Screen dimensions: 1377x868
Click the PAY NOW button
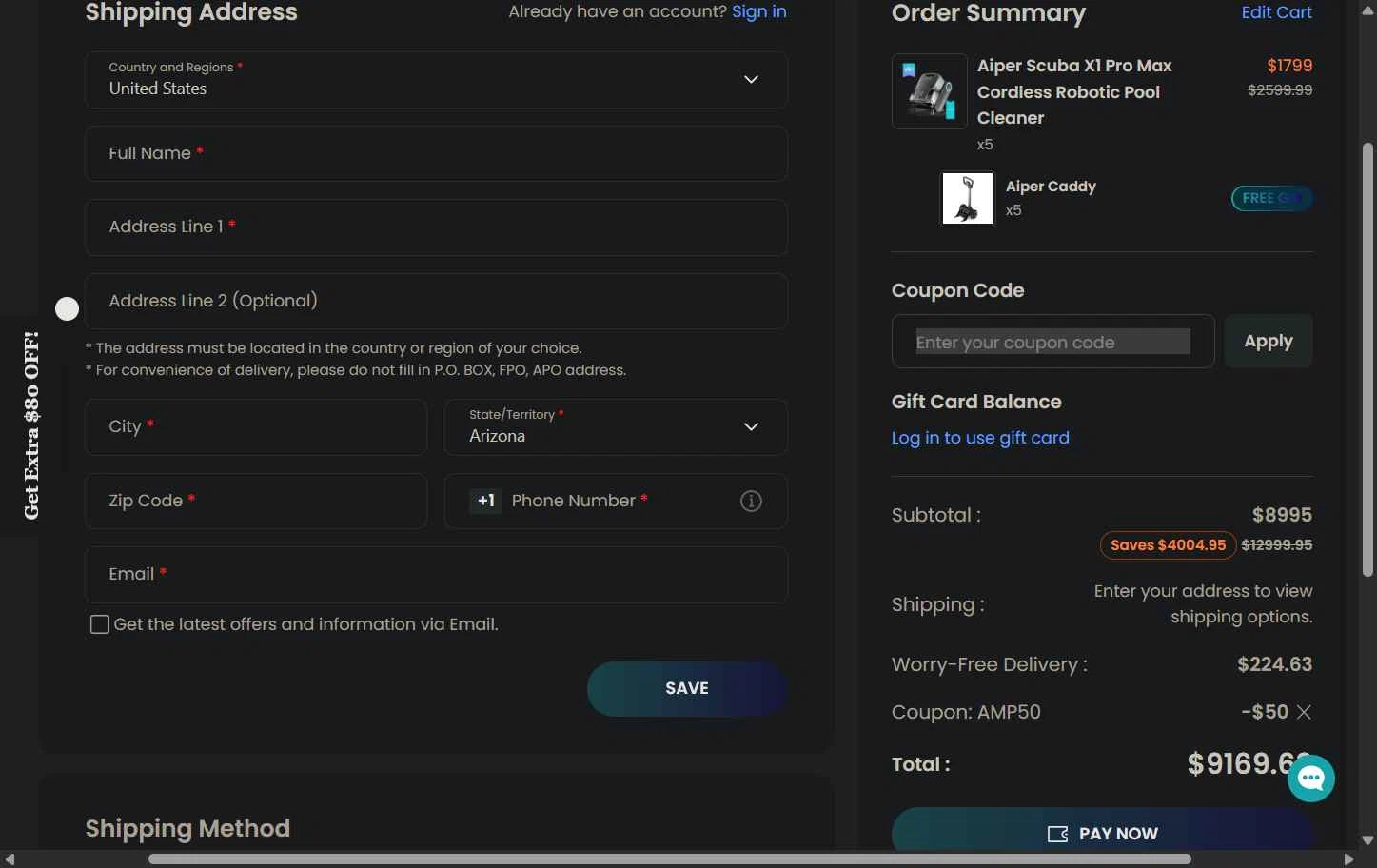pyautogui.click(x=1102, y=832)
